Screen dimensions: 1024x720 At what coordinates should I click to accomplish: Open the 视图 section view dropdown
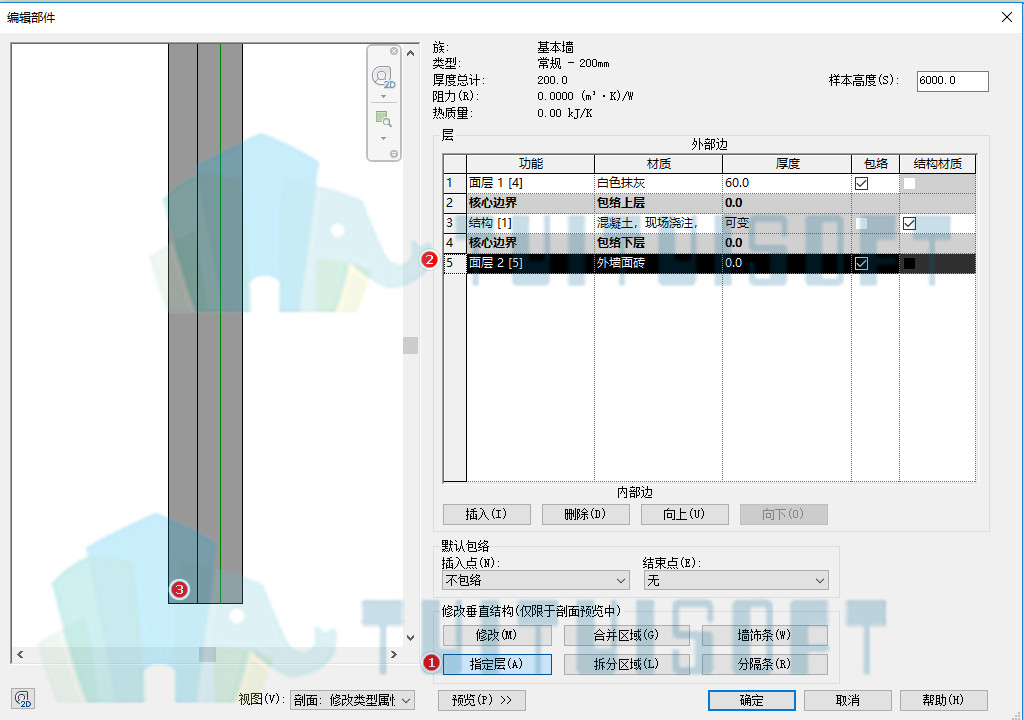click(x=353, y=700)
